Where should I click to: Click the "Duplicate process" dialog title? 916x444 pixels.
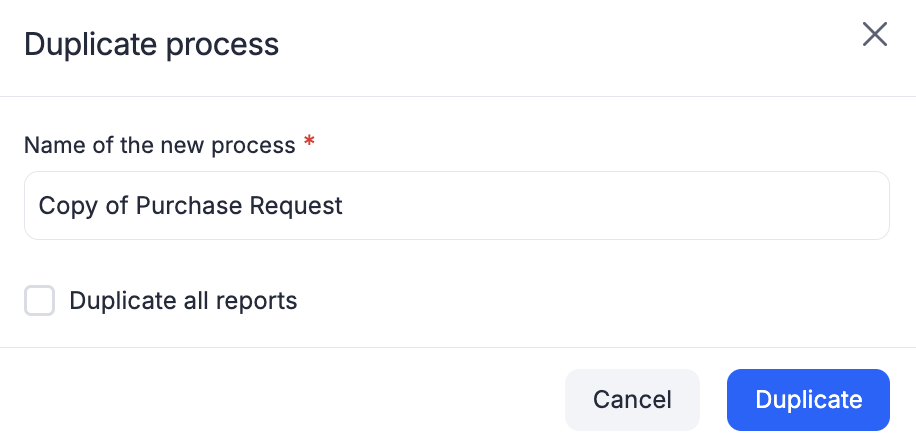pos(151,45)
